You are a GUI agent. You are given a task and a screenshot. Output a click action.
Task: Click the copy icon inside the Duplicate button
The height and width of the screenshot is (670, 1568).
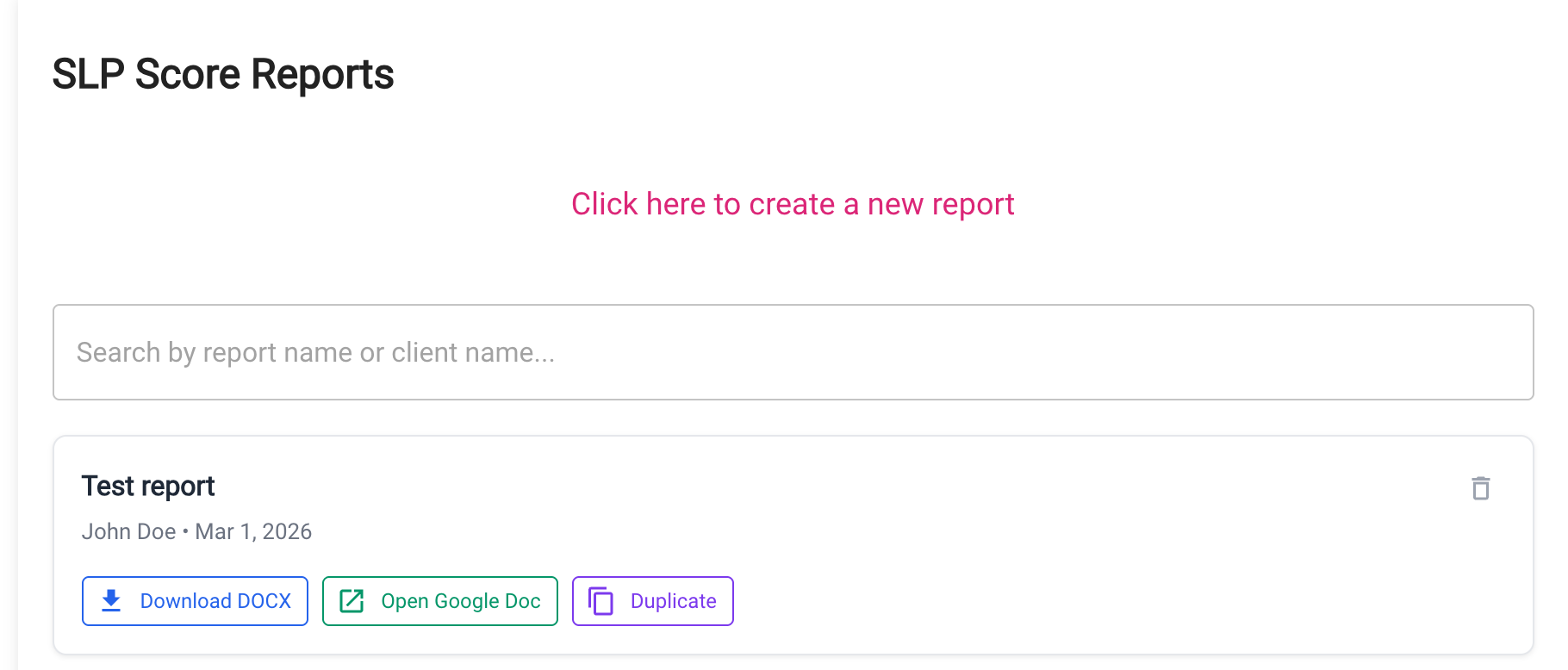601,600
